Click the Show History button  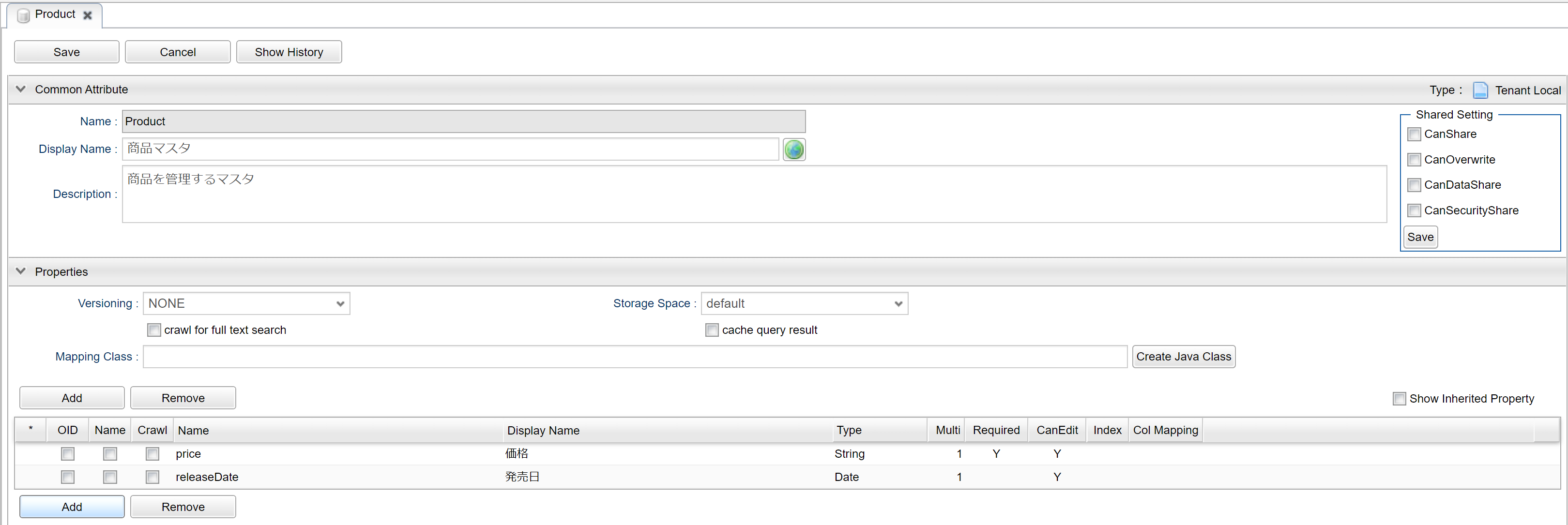[x=289, y=52]
